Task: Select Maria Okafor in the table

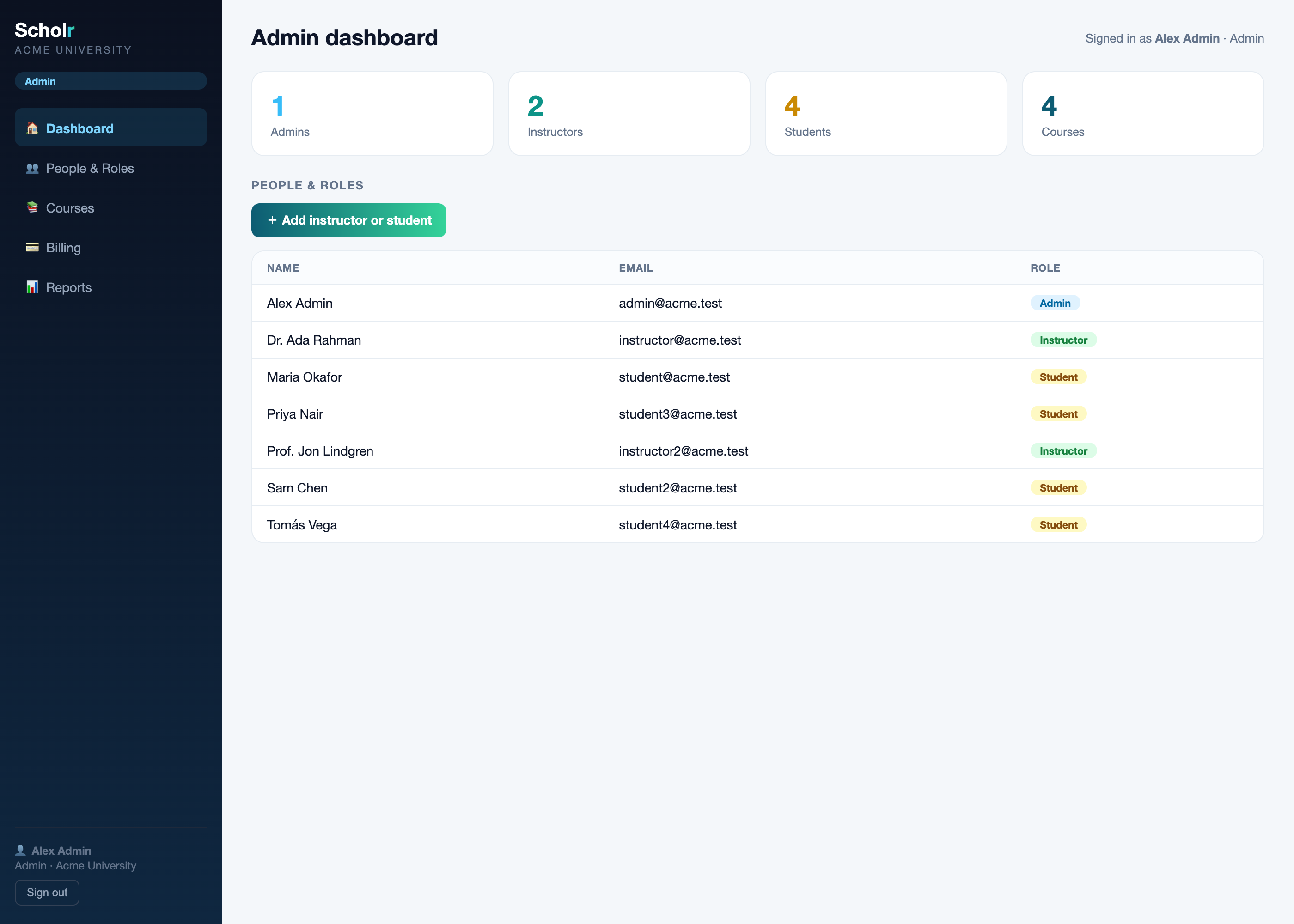Action: (x=305, y=377)
